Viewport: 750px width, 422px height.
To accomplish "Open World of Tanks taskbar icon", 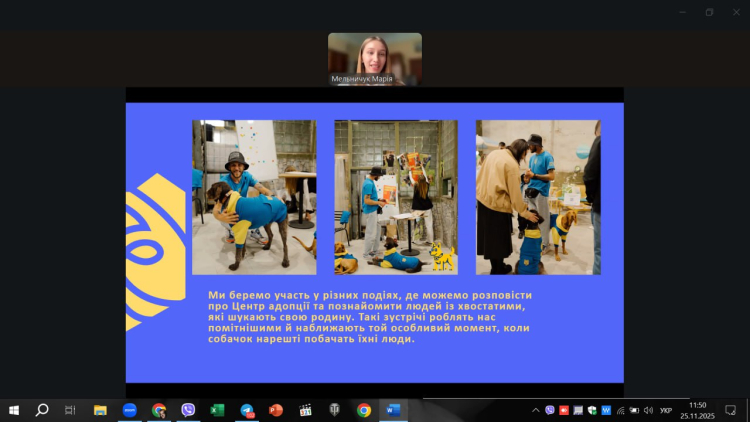I will (335, 410).
